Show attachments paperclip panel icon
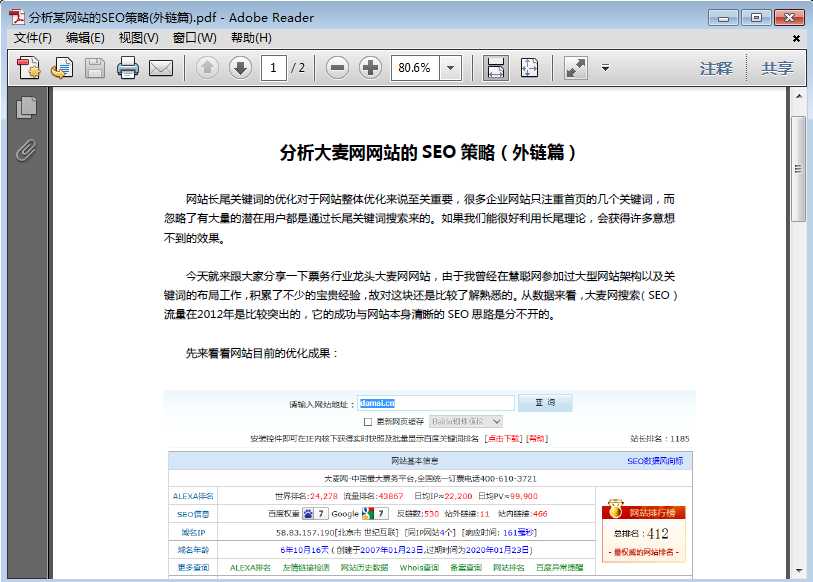Viewport: 813px width, 582px height. click(26, 150)
